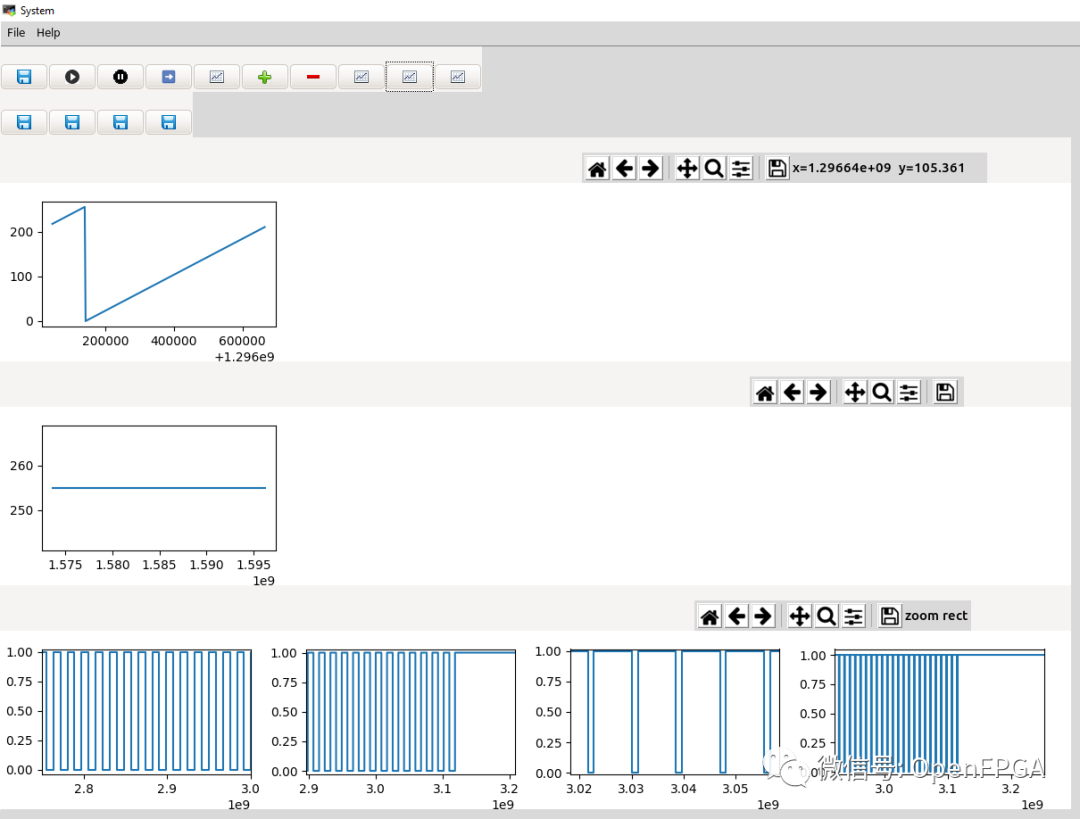
Task: Click the chart icon left of the green plus
Action: coord(217,76)
